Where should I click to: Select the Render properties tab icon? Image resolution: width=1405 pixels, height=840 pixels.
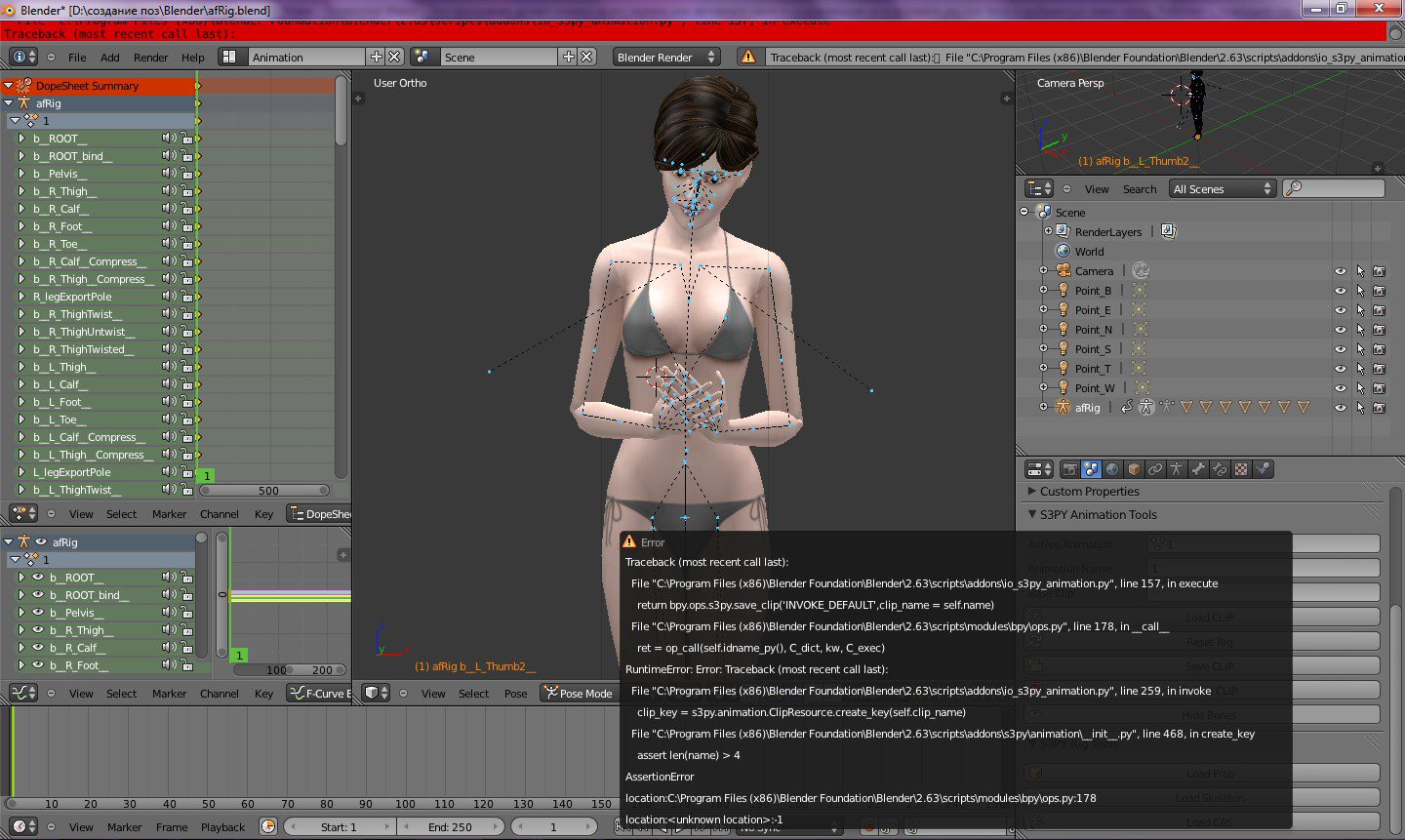(x=1069, y=469)
